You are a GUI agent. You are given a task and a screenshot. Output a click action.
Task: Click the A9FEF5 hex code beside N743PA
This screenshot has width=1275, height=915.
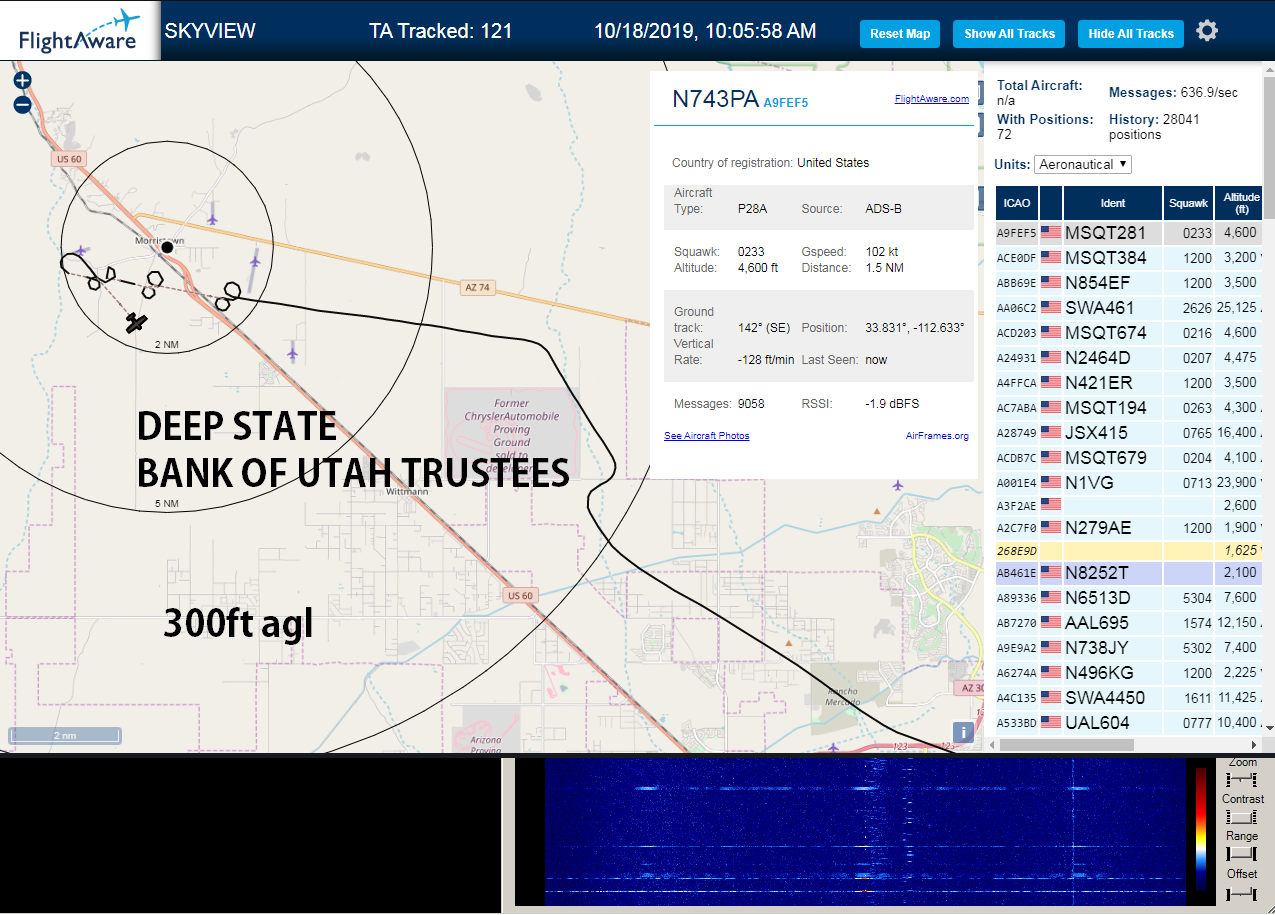785,102
